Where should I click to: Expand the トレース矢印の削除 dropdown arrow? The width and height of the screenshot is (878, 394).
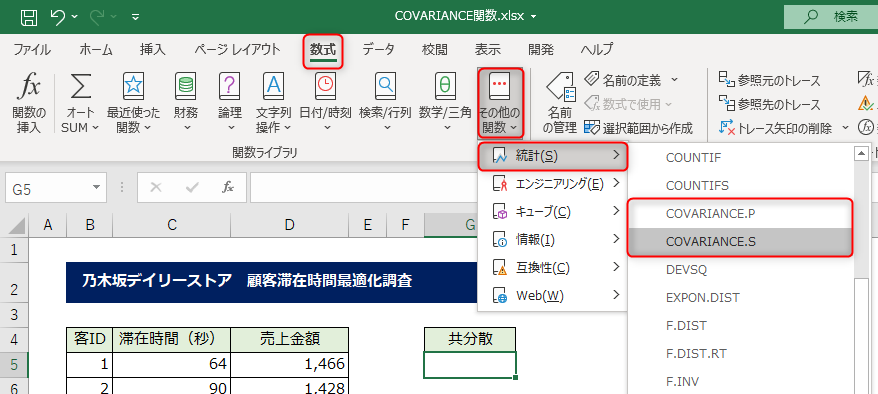point(845,128)
